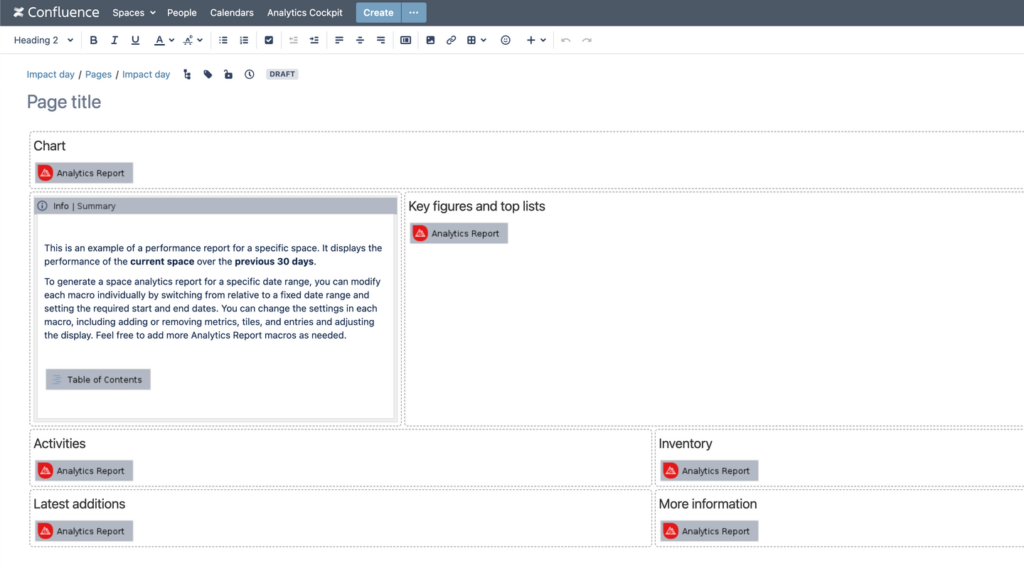Image resolution: width=1024 pixels, height=571 pixels.
Task: Open the last Impact day breadcrumb
Action: (146, 74)
